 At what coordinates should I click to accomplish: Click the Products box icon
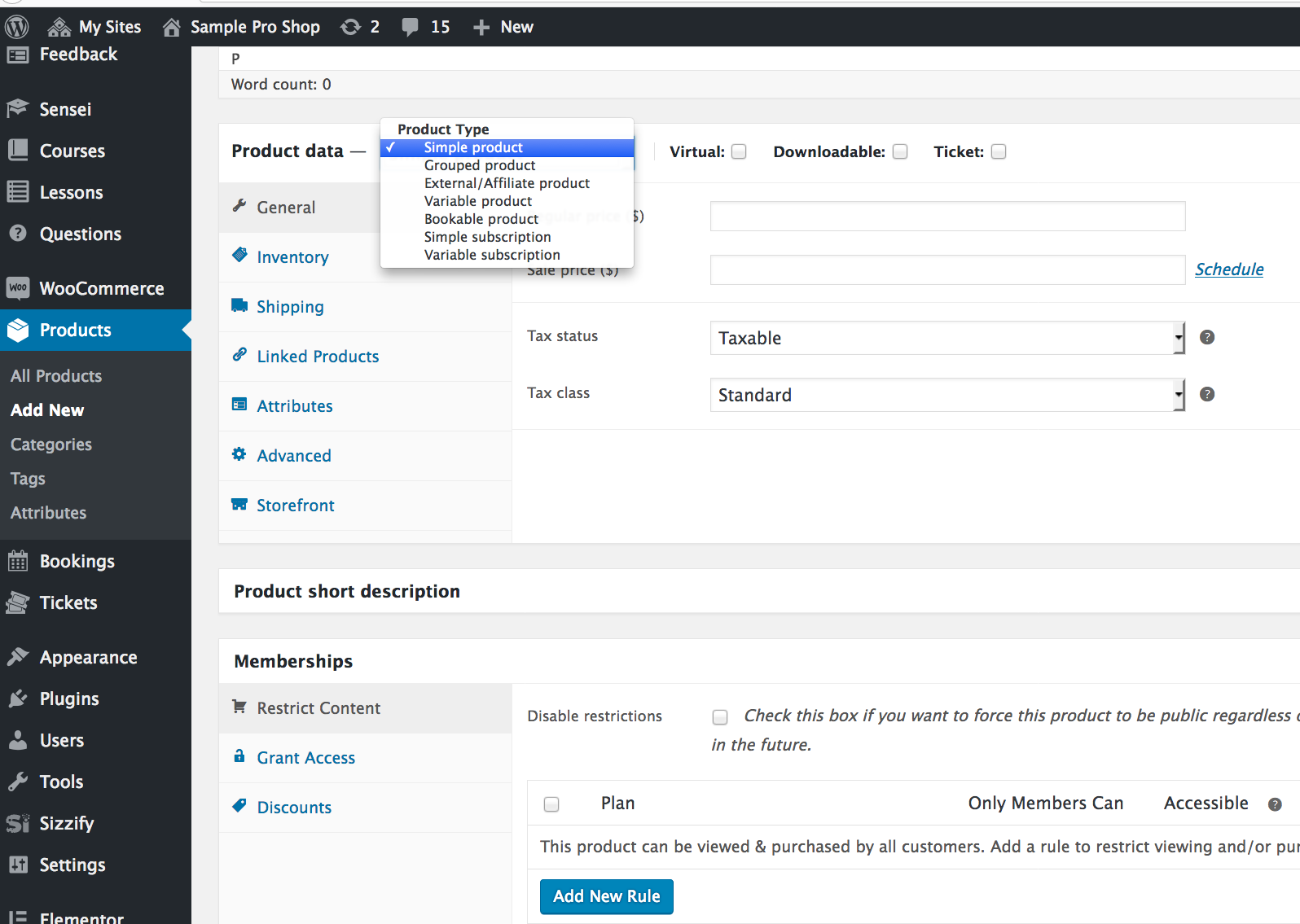(x=18, y=330)
